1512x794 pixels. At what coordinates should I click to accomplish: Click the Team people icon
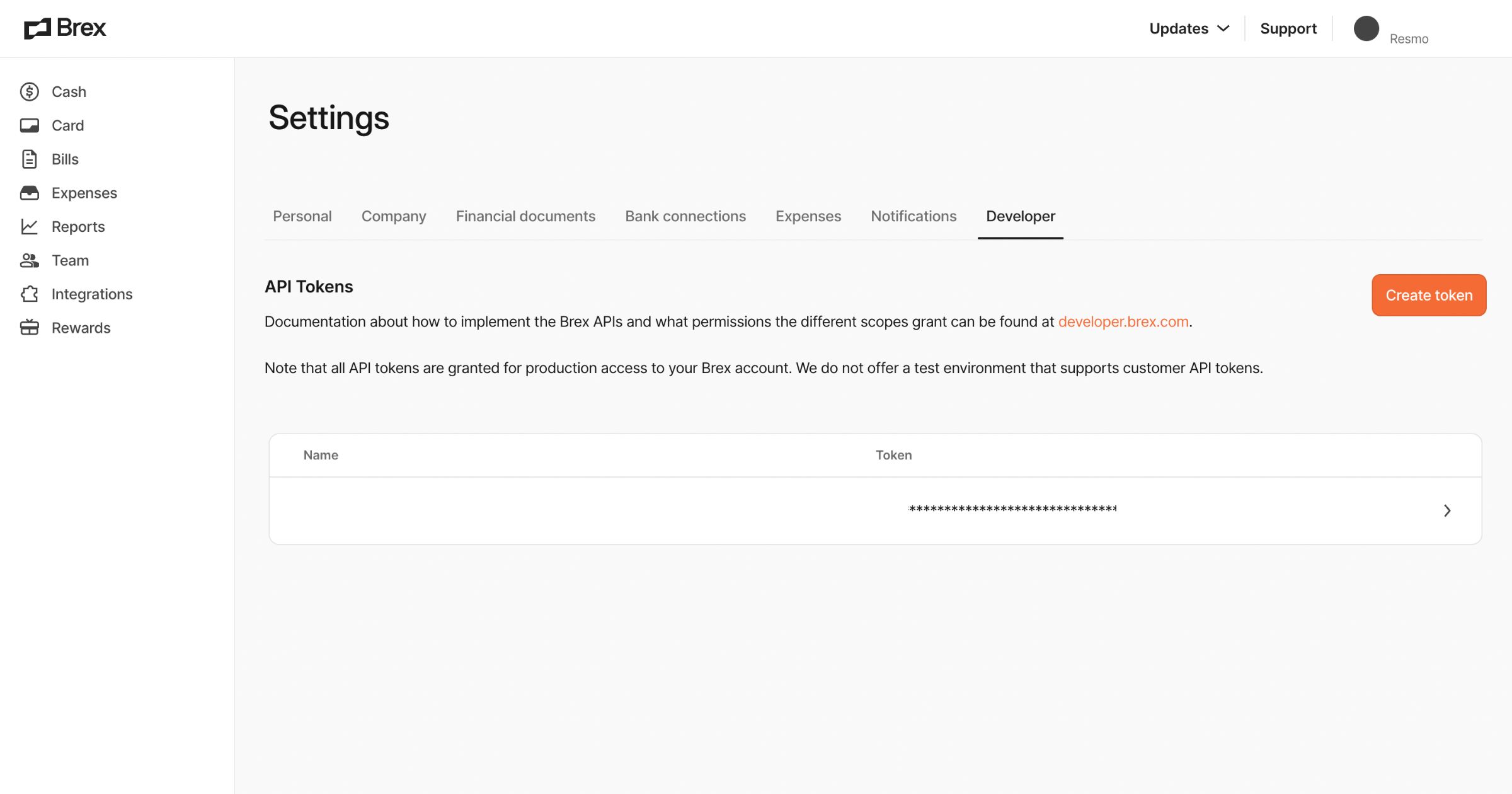30,260
